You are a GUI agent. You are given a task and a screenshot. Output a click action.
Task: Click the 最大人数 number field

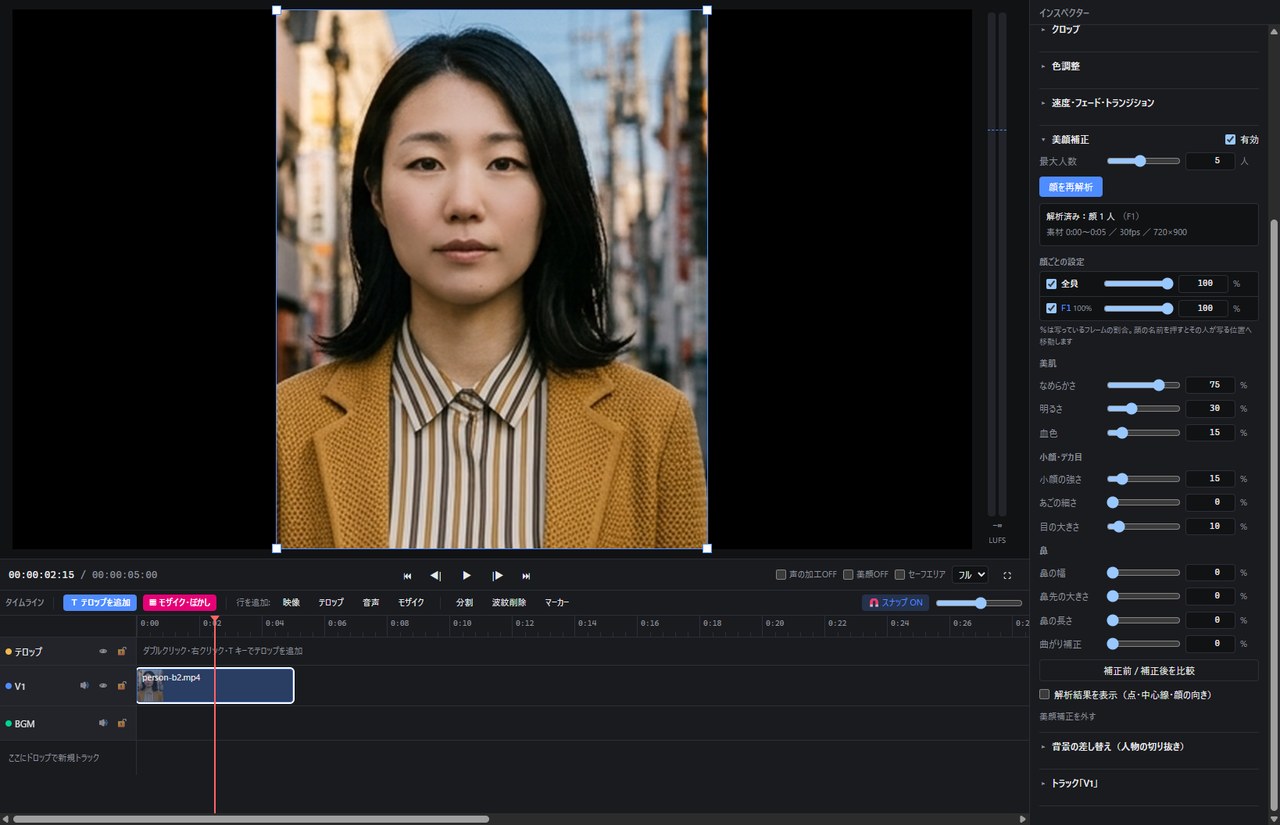1210,161
